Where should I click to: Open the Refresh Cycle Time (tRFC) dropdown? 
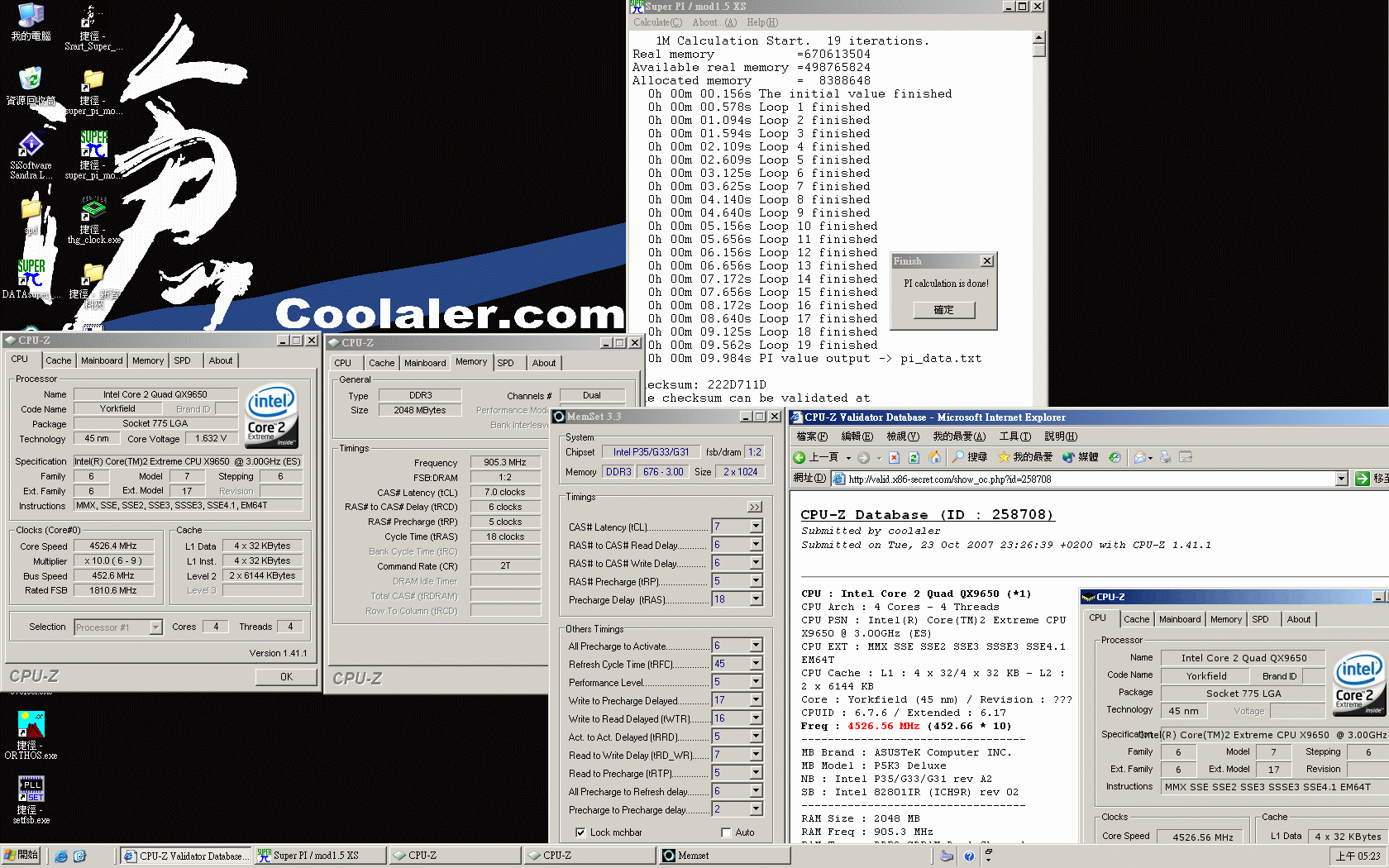coord(756,664)
